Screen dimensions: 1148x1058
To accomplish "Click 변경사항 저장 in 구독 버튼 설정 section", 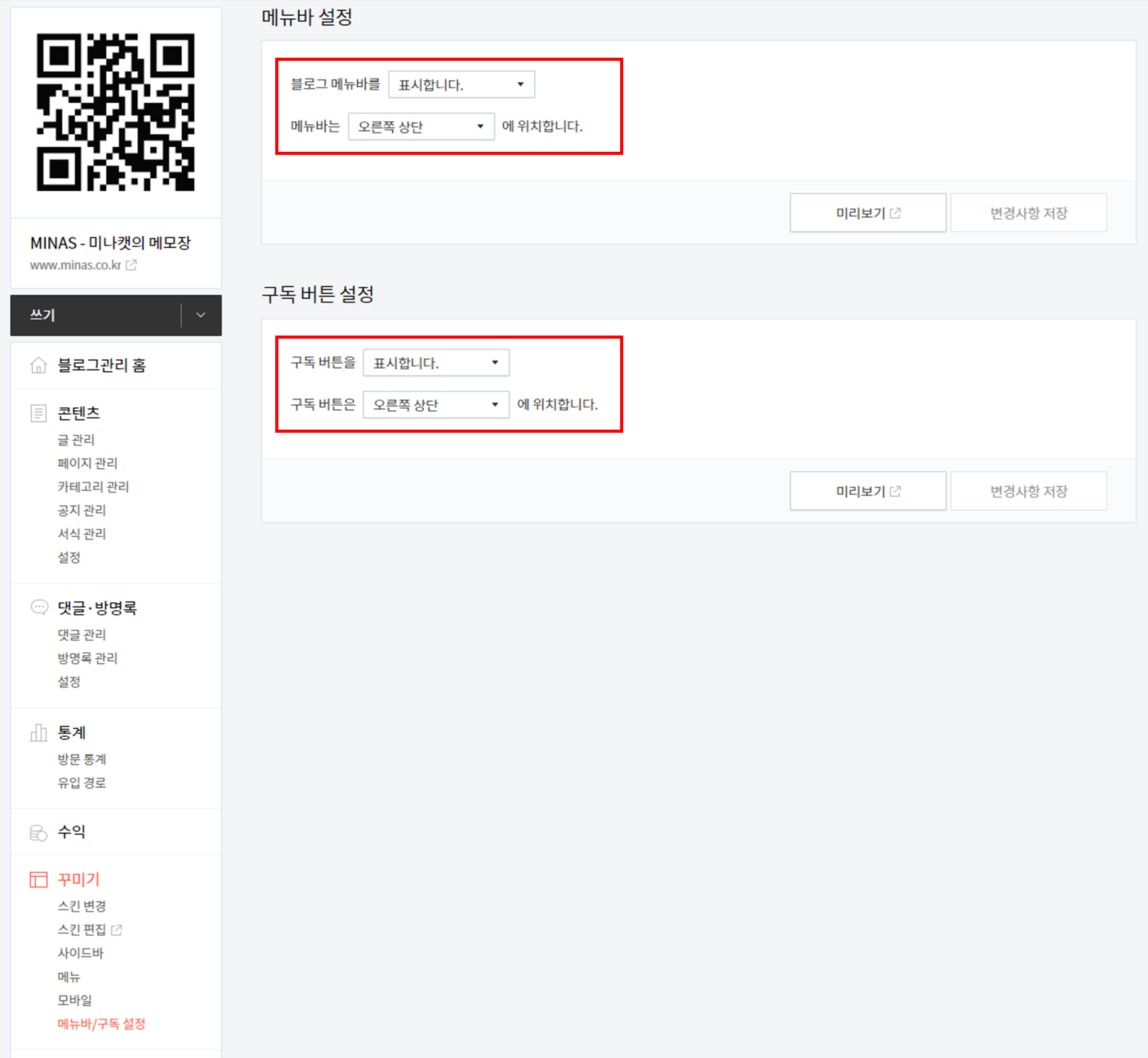I will (x=1029, y=491).
